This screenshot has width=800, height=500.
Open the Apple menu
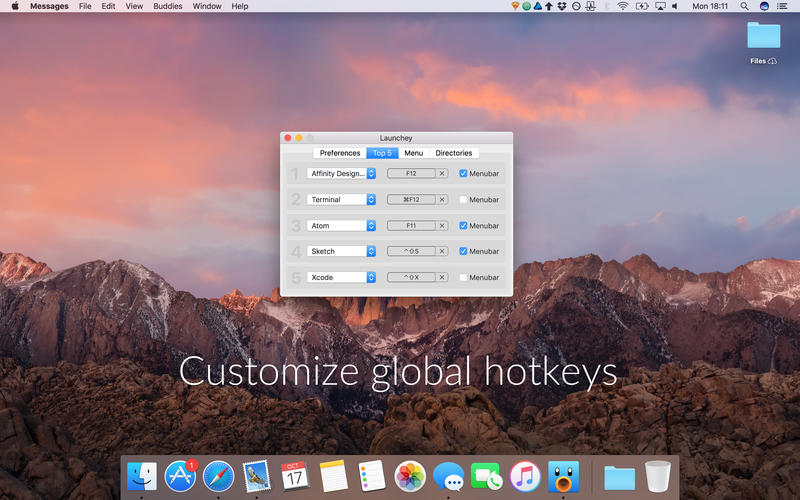15,6
